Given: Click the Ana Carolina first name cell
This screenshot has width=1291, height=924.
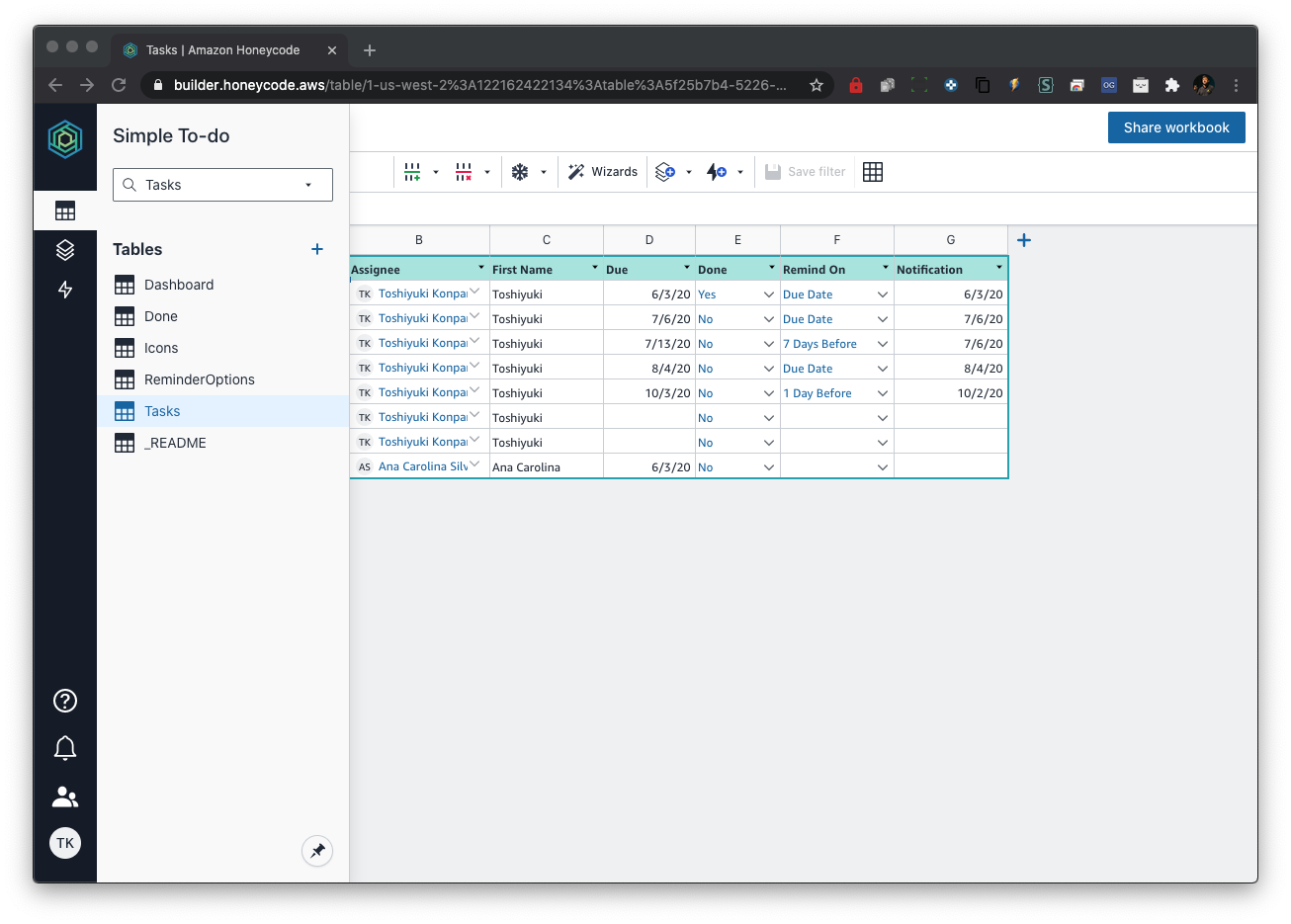Looking at the screenshot, I should (547, 467).
